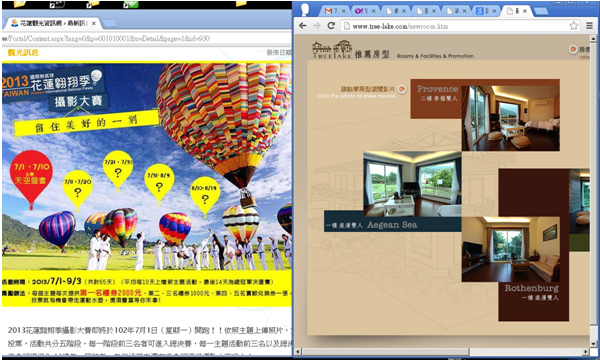The width and height of the screenshot is (600, 360).
Task: Click the 攝影大賽 banner title
Action: 78,101
